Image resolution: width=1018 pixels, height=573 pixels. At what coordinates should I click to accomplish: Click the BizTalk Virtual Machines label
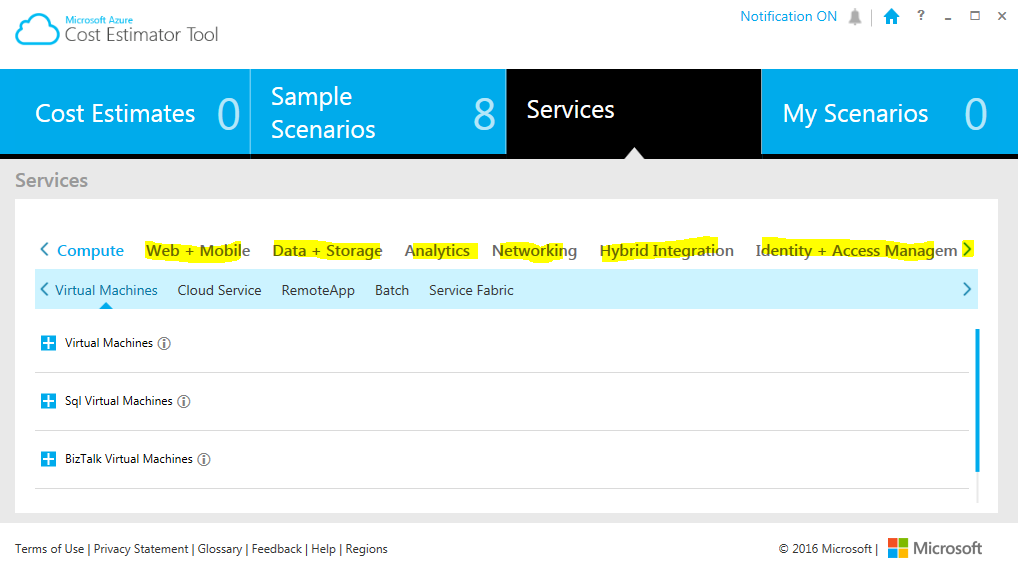pos(129,459)
